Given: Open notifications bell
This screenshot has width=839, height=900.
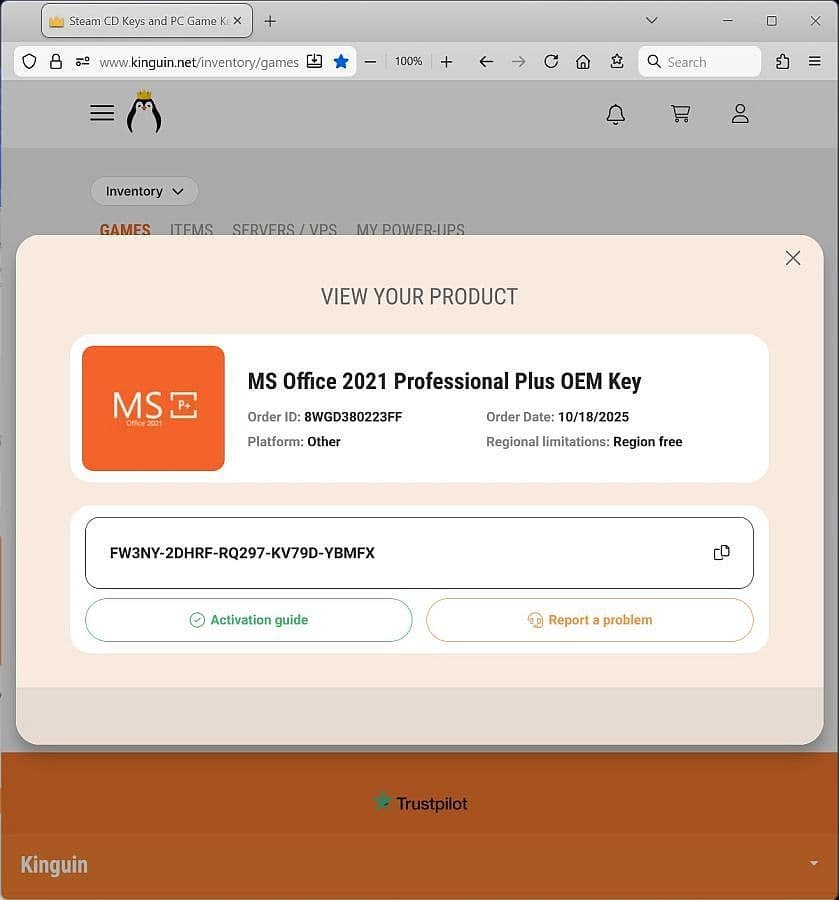Looking at the screenshot, I should (x=616, y=114).
